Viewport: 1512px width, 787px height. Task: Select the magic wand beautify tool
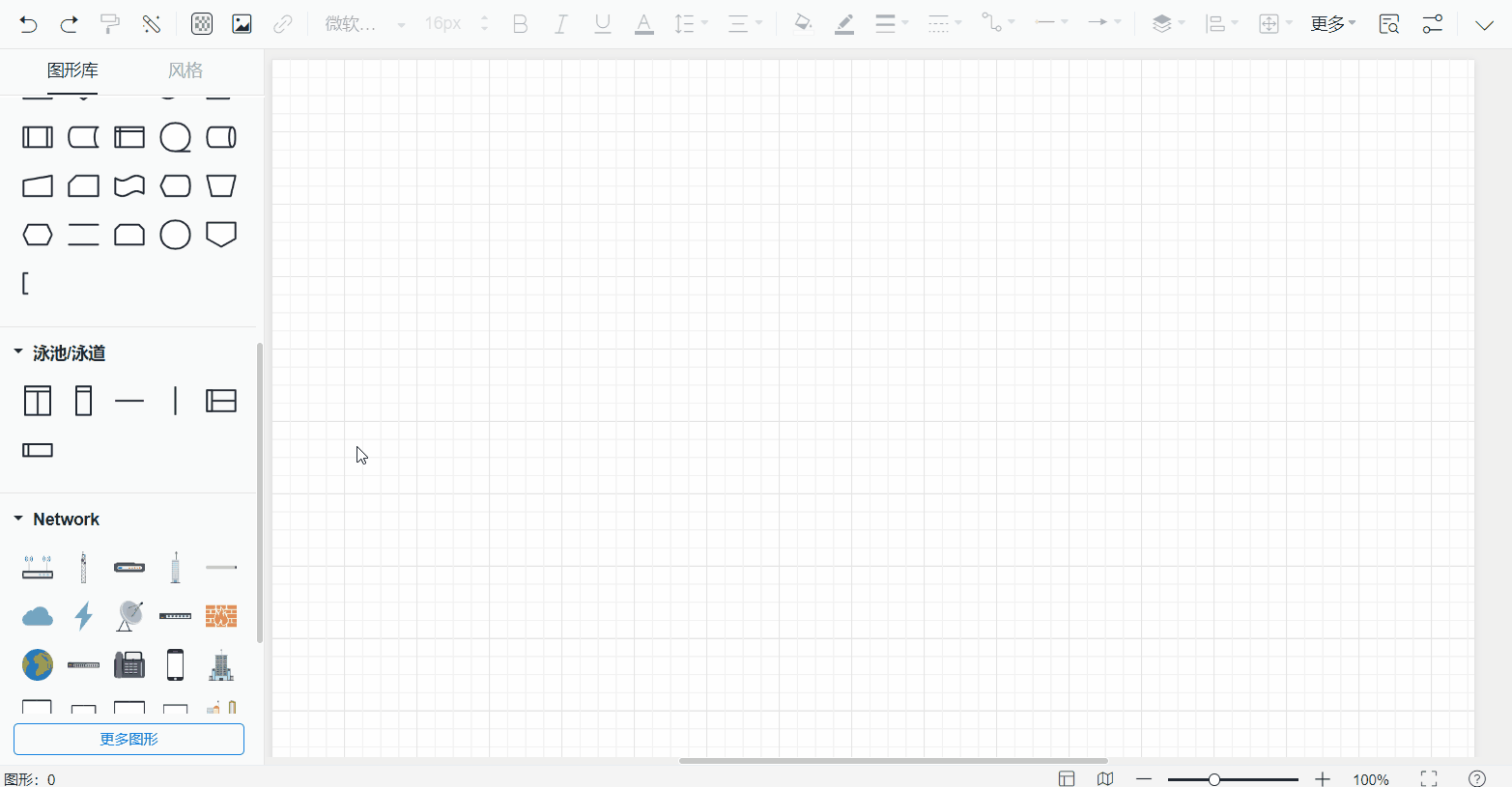click(x=152, y=24)
